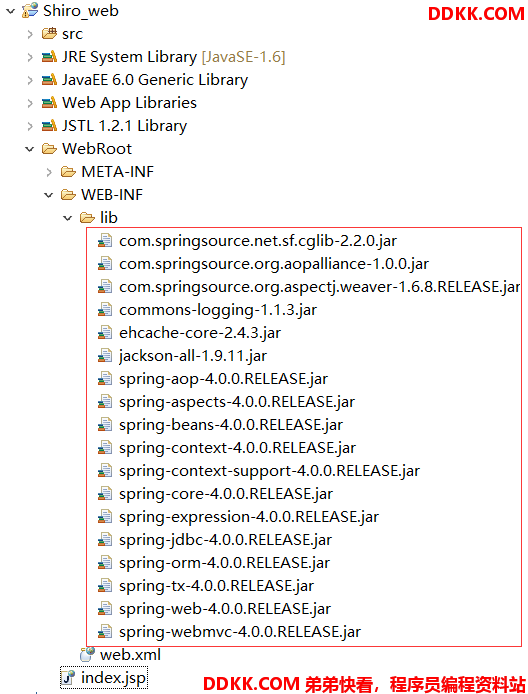Screen dimensions: 528x694
Task: Select JavaEE 6.0 Generic Library
Action: (155, 80)
